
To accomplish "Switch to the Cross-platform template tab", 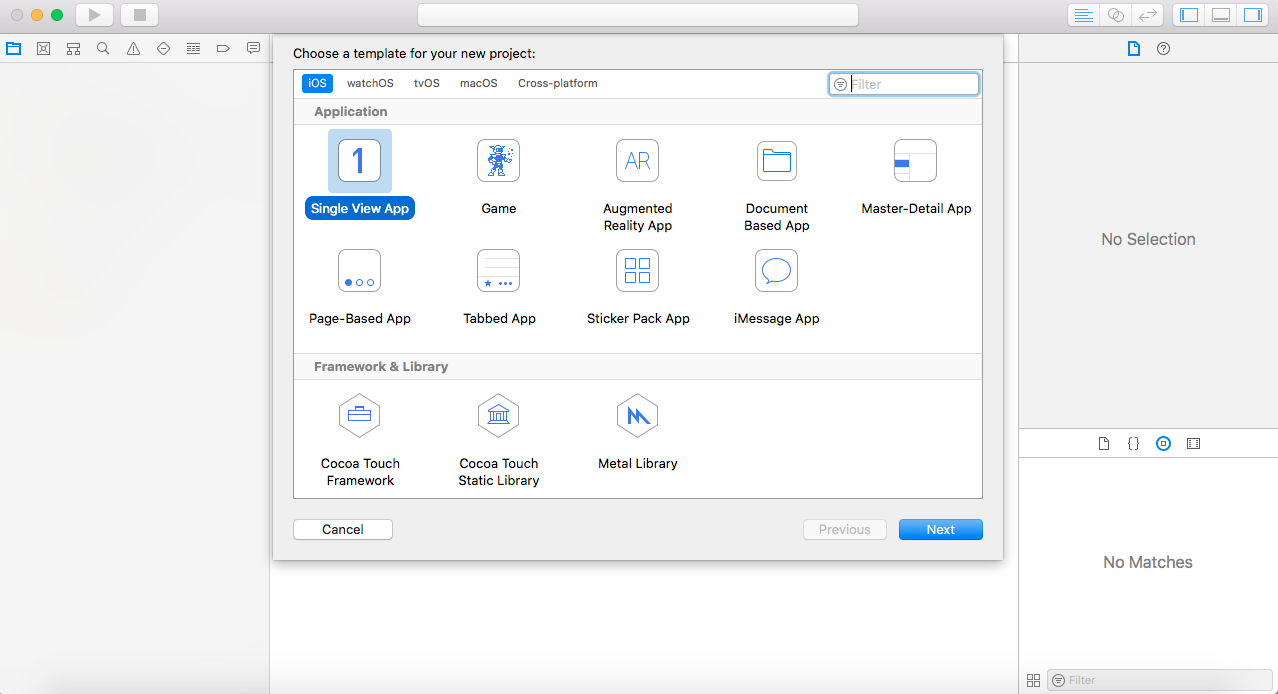I will (557, 83).
